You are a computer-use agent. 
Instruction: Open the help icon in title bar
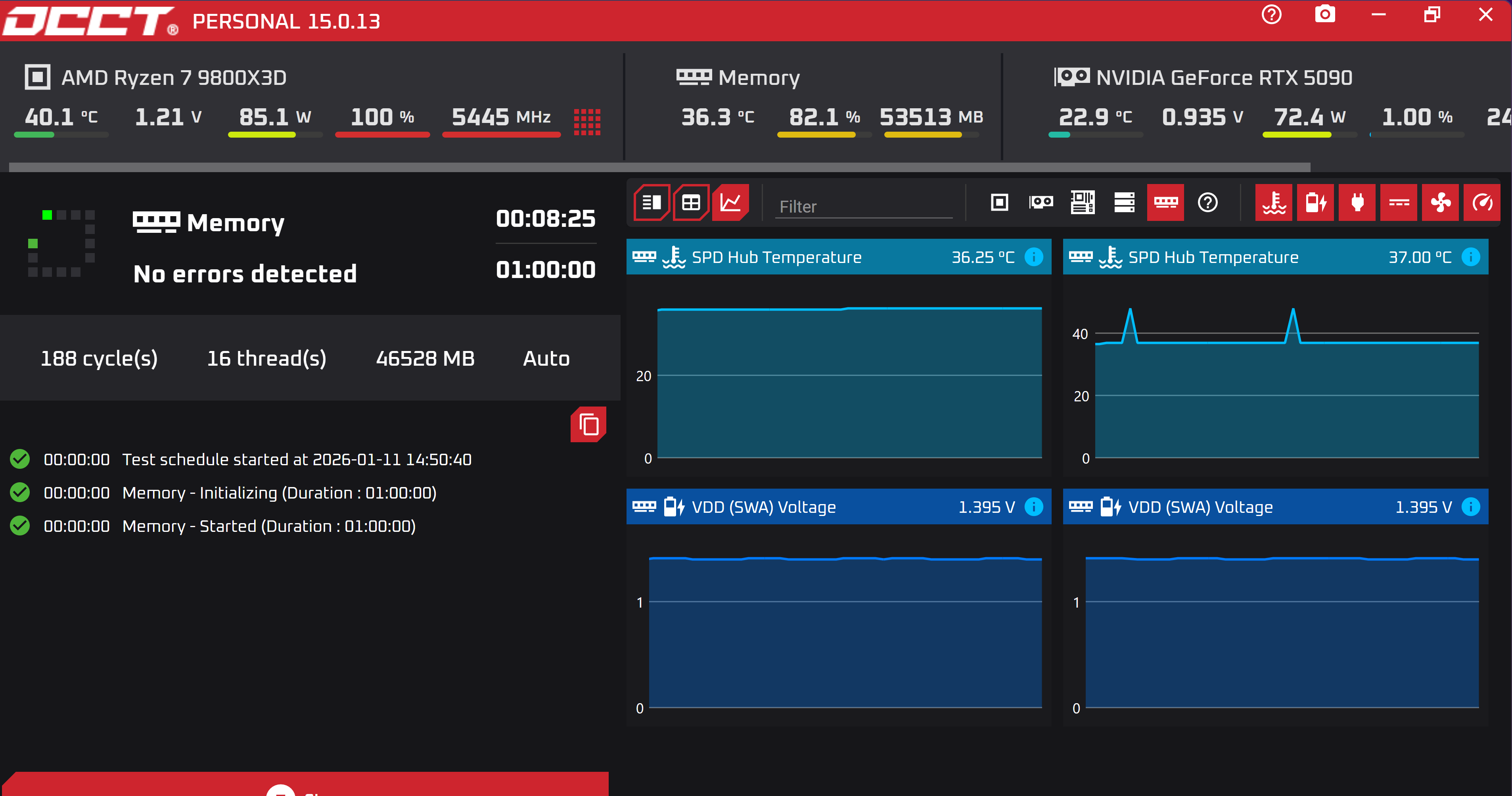1271,14
